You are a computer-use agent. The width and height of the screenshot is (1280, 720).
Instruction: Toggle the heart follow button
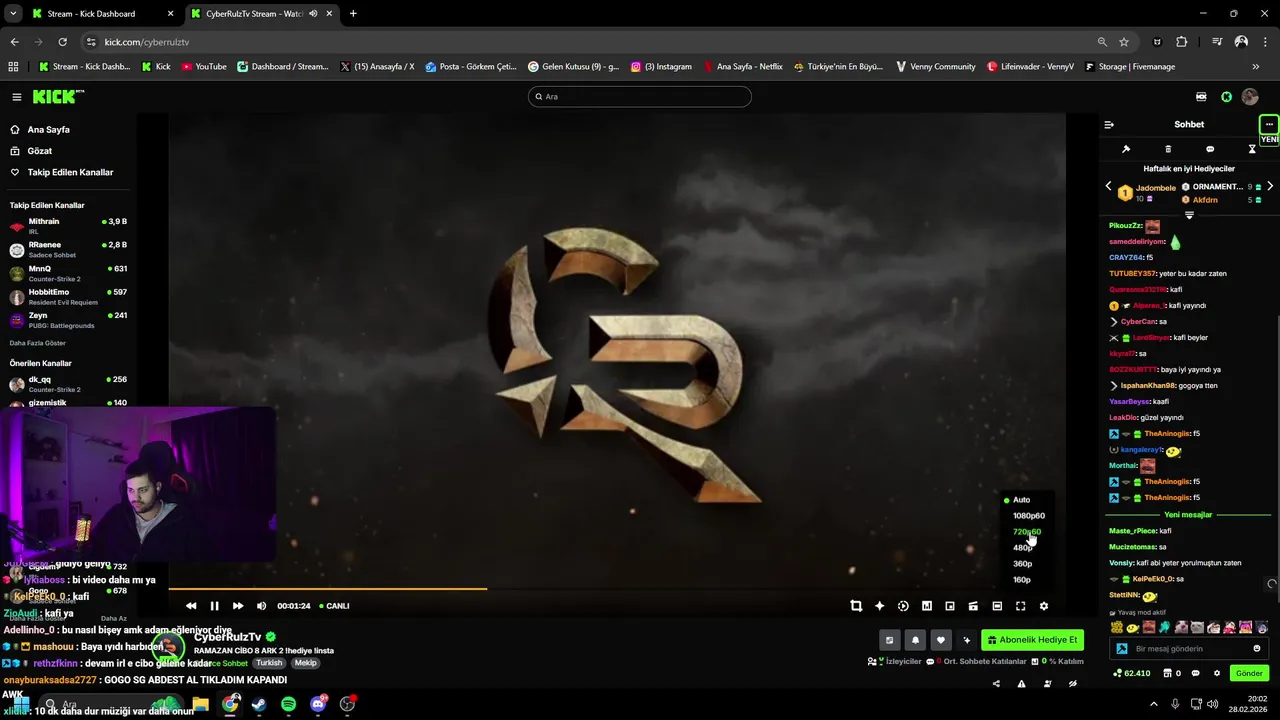point(941,640)
